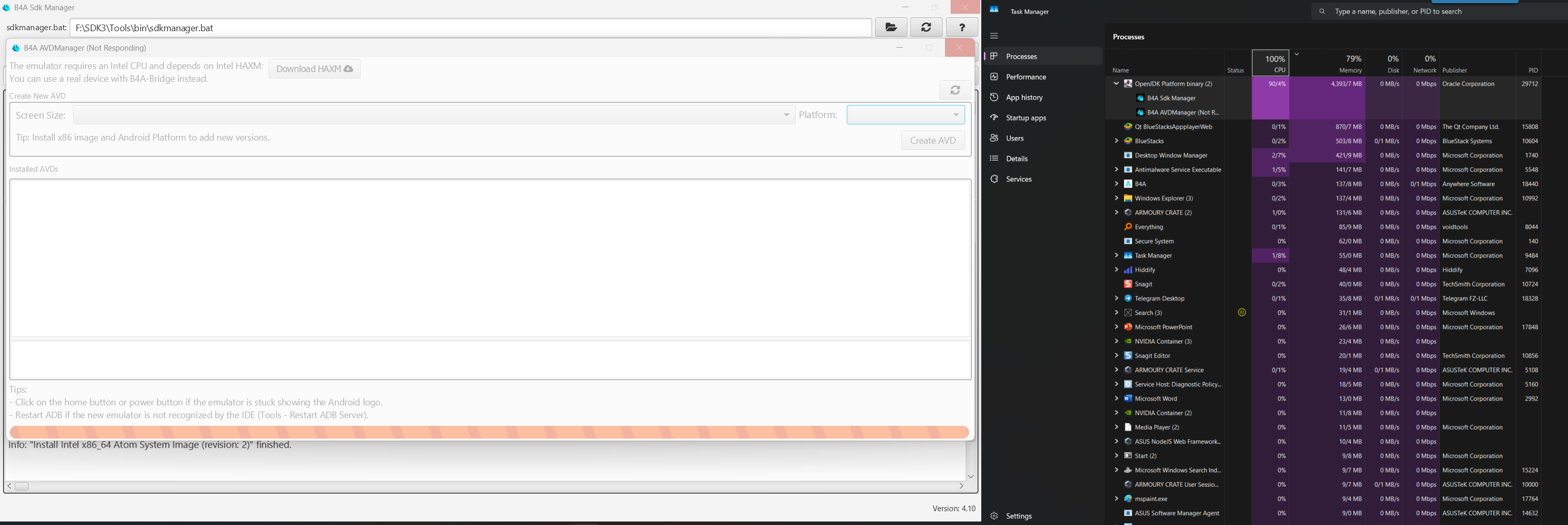Click the refresh icon button in B4A Sdk Manager toolbar
This screenshot has width=1568, height=525.
[927, 28]
